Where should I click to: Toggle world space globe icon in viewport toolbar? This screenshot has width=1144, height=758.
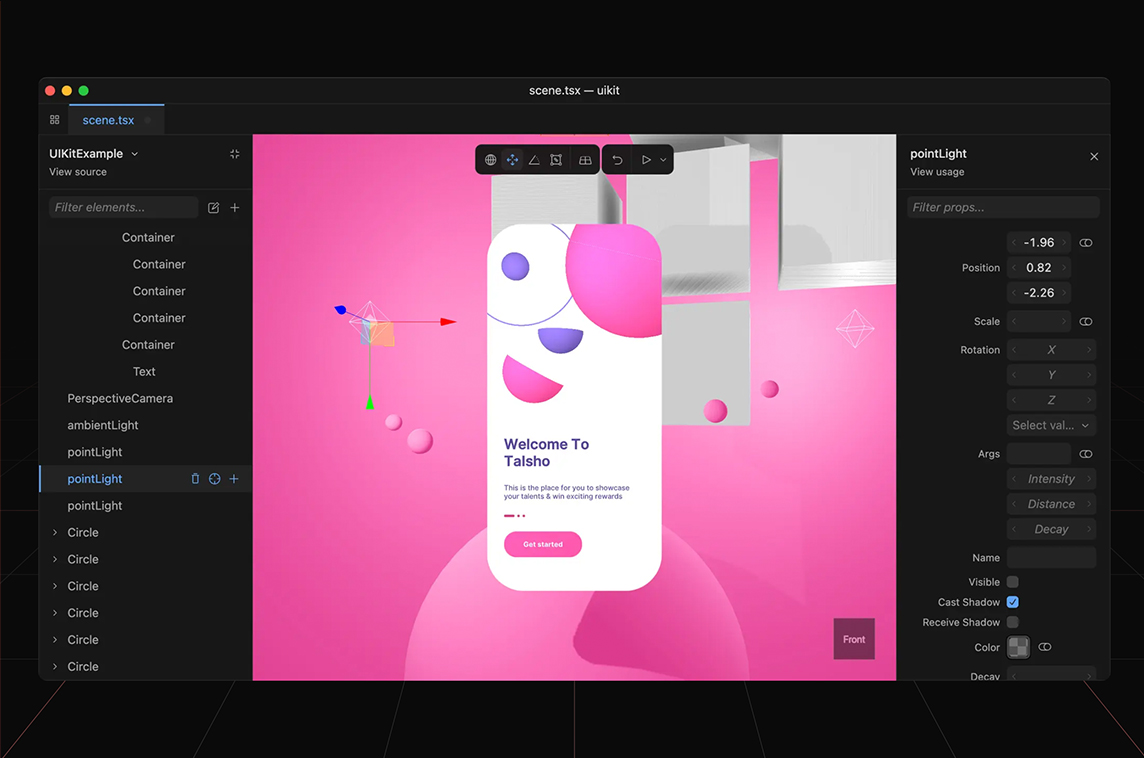(490, 160)
